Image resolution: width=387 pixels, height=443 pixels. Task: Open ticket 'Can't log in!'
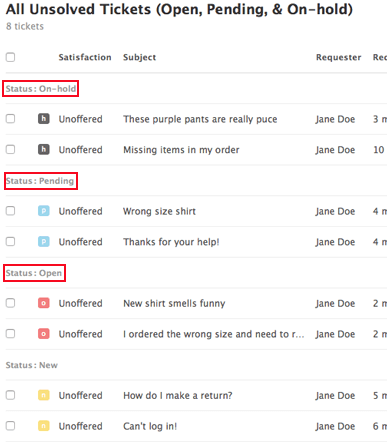coord(150,426)
